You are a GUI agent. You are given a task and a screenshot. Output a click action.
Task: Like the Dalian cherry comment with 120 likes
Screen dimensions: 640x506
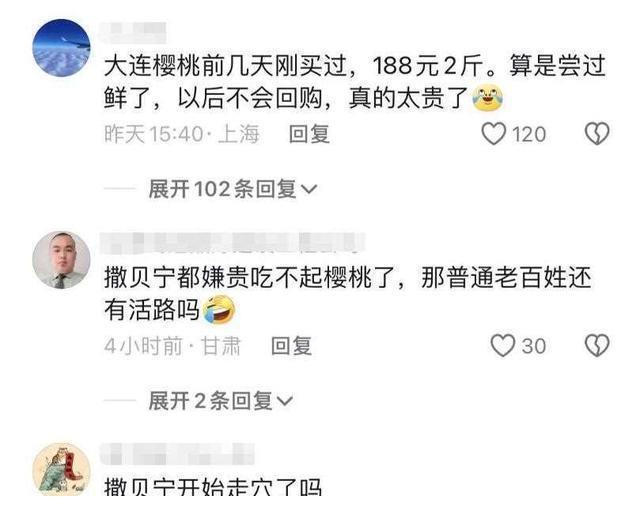pyautogui.click(x=494, y=134)
